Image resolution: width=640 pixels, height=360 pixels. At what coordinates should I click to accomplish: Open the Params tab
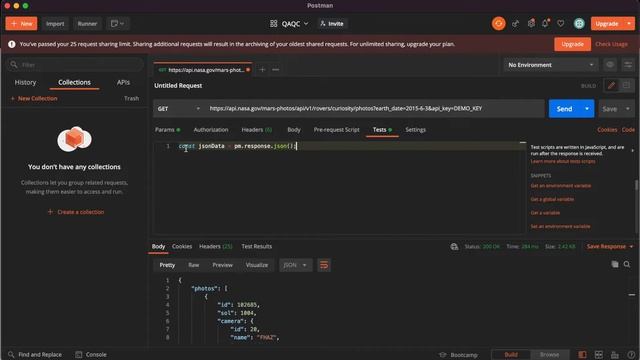[167, 130]
